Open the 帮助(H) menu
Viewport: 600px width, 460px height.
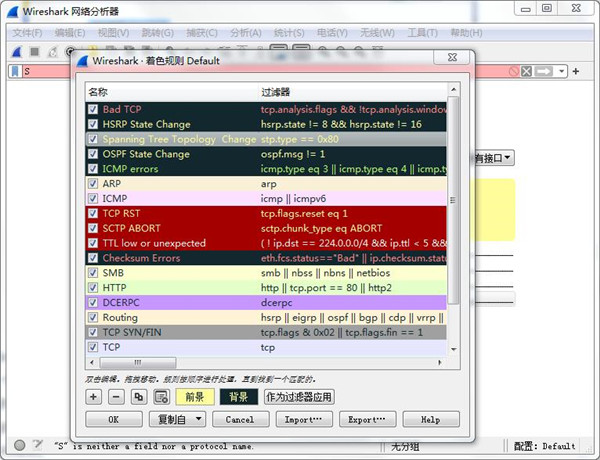tap(466, 33)
